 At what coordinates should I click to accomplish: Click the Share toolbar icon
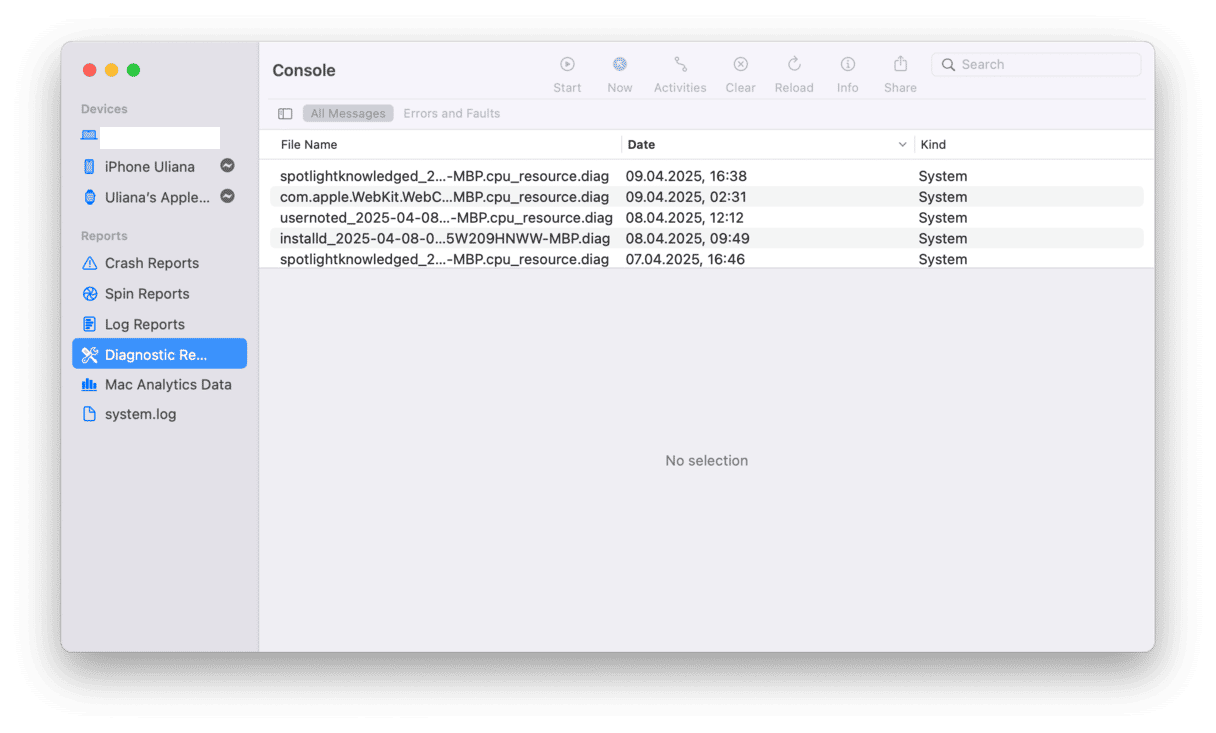900,64
